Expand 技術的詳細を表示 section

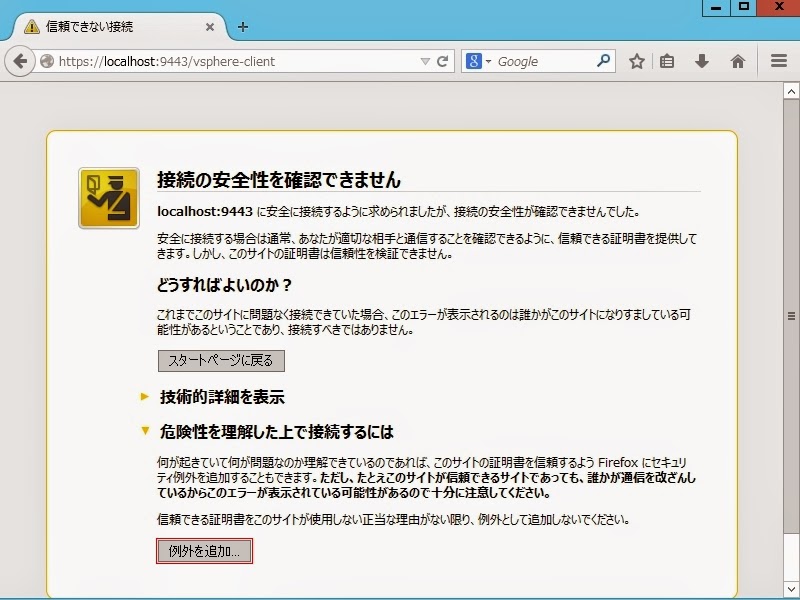[x=213, y=396]
